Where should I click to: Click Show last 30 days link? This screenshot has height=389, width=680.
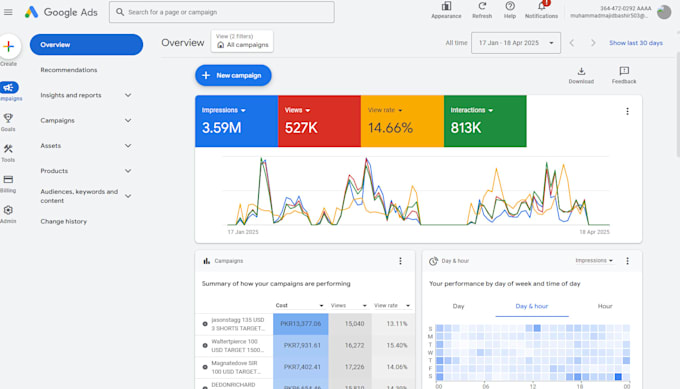tap(636, 43)
